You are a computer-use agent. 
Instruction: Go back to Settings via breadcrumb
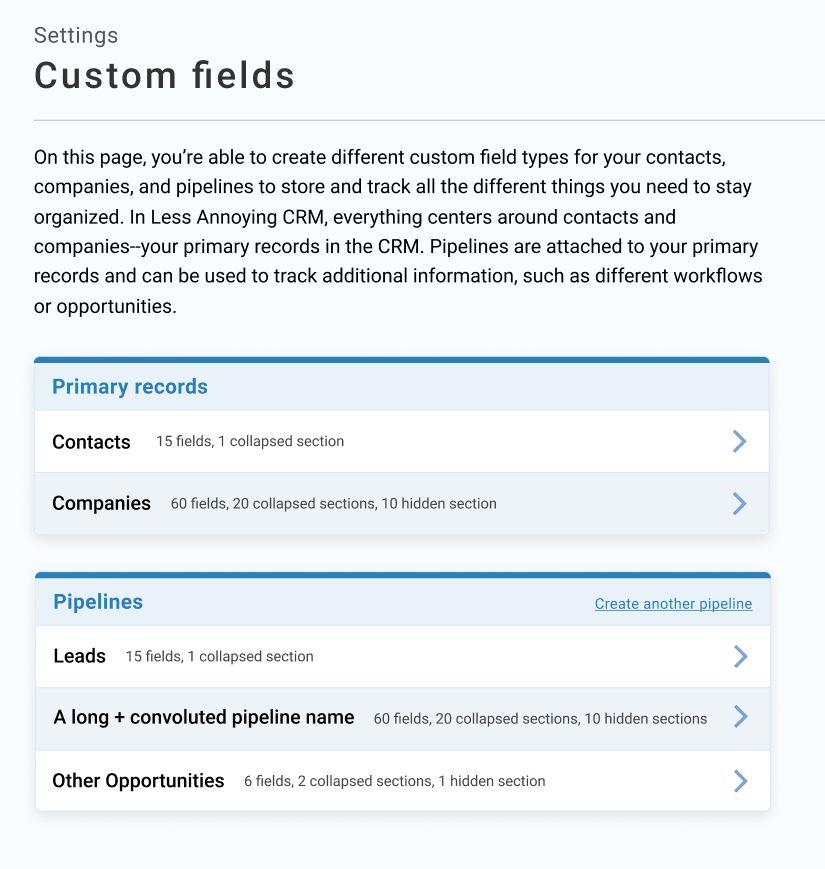pyautogui.click(x=76, y=35)
